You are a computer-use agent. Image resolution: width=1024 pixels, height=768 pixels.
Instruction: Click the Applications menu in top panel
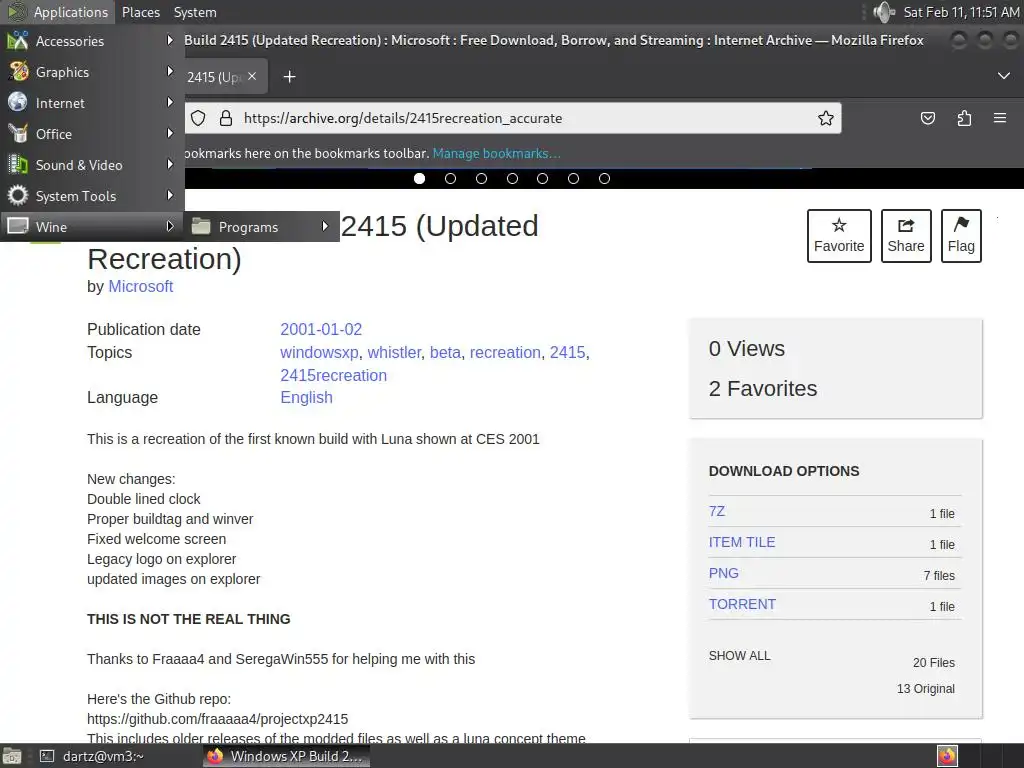(57, 12)
